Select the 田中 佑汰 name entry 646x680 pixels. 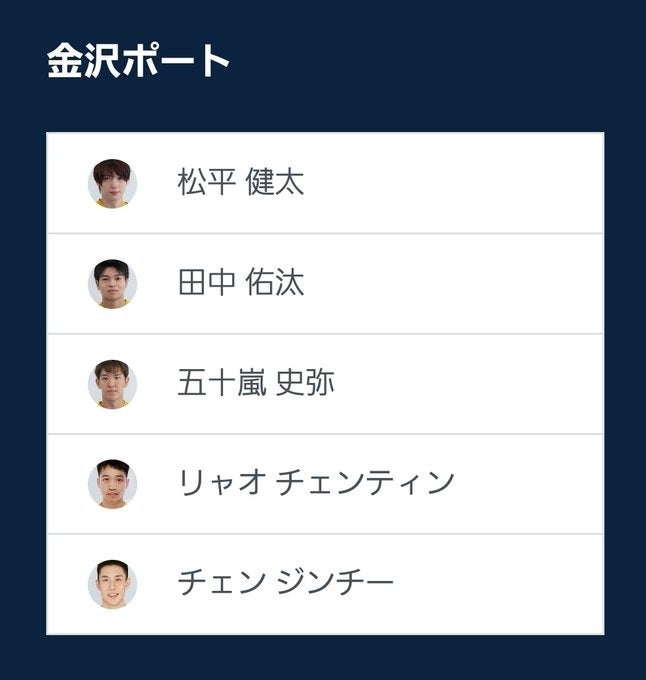tap(241, 283)
